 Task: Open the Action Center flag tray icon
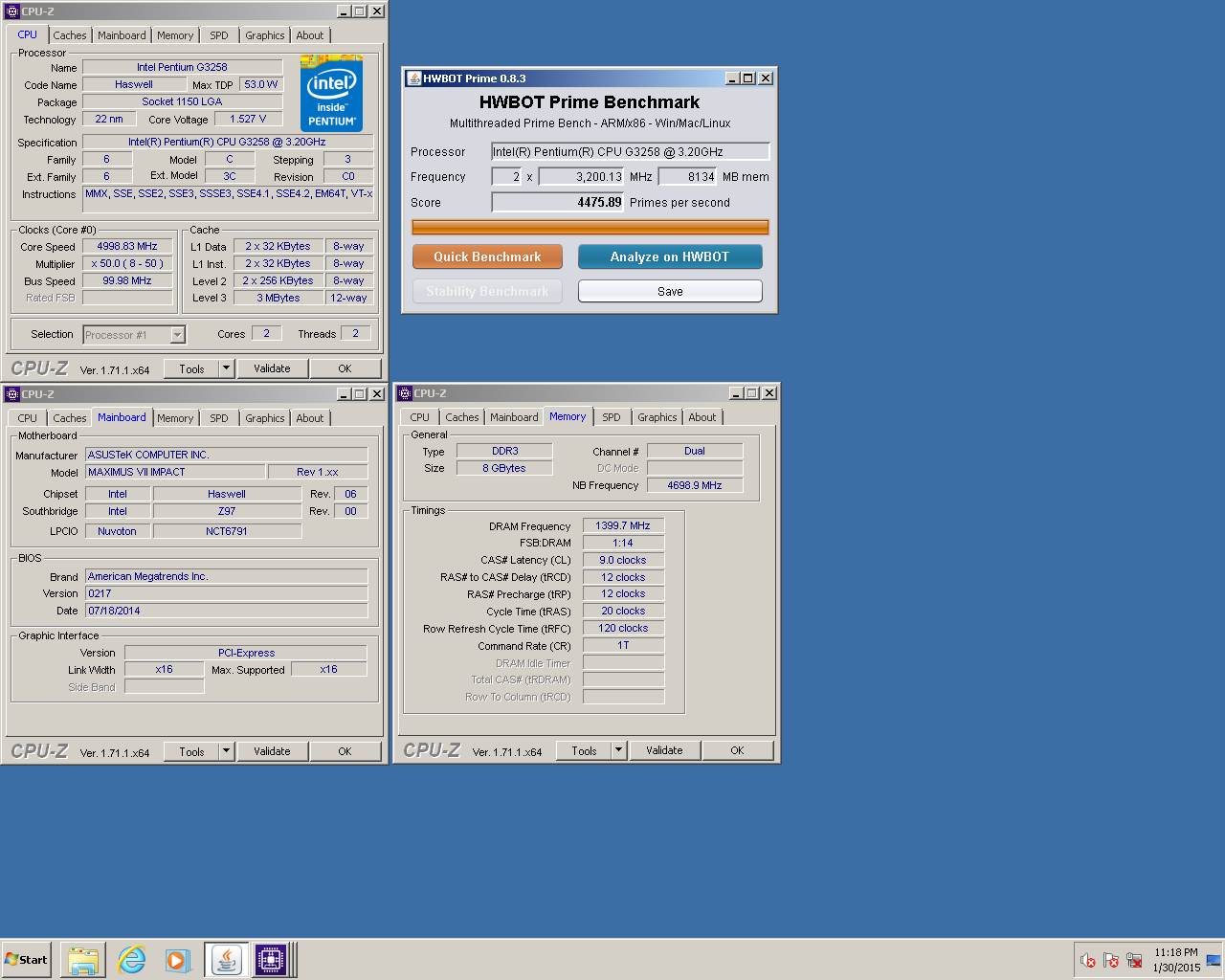[x=1111, y=960]
